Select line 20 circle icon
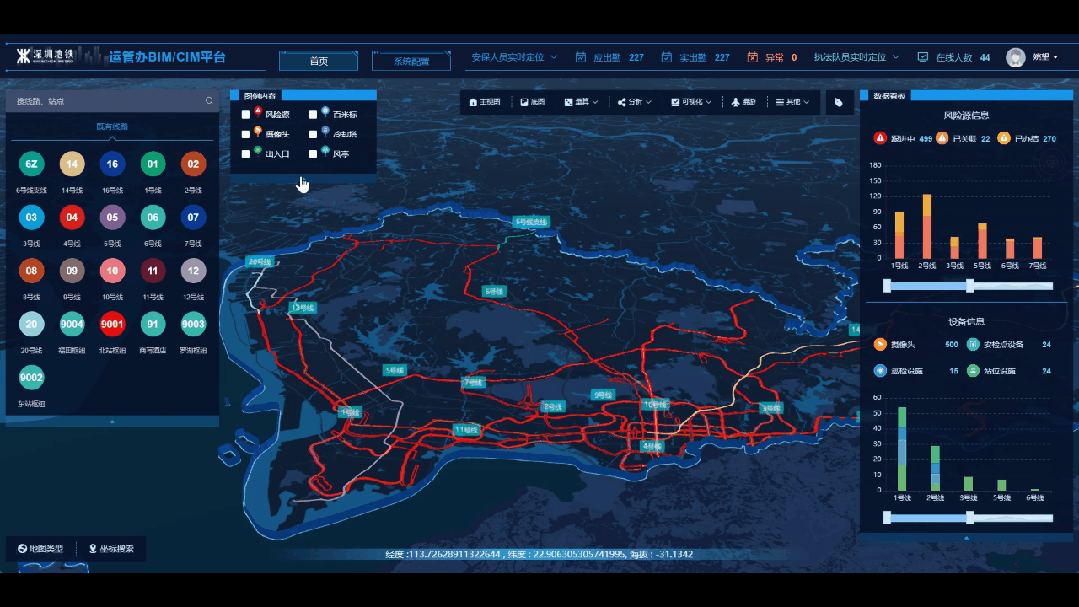Screen dimensions: 1079x607 31,324
